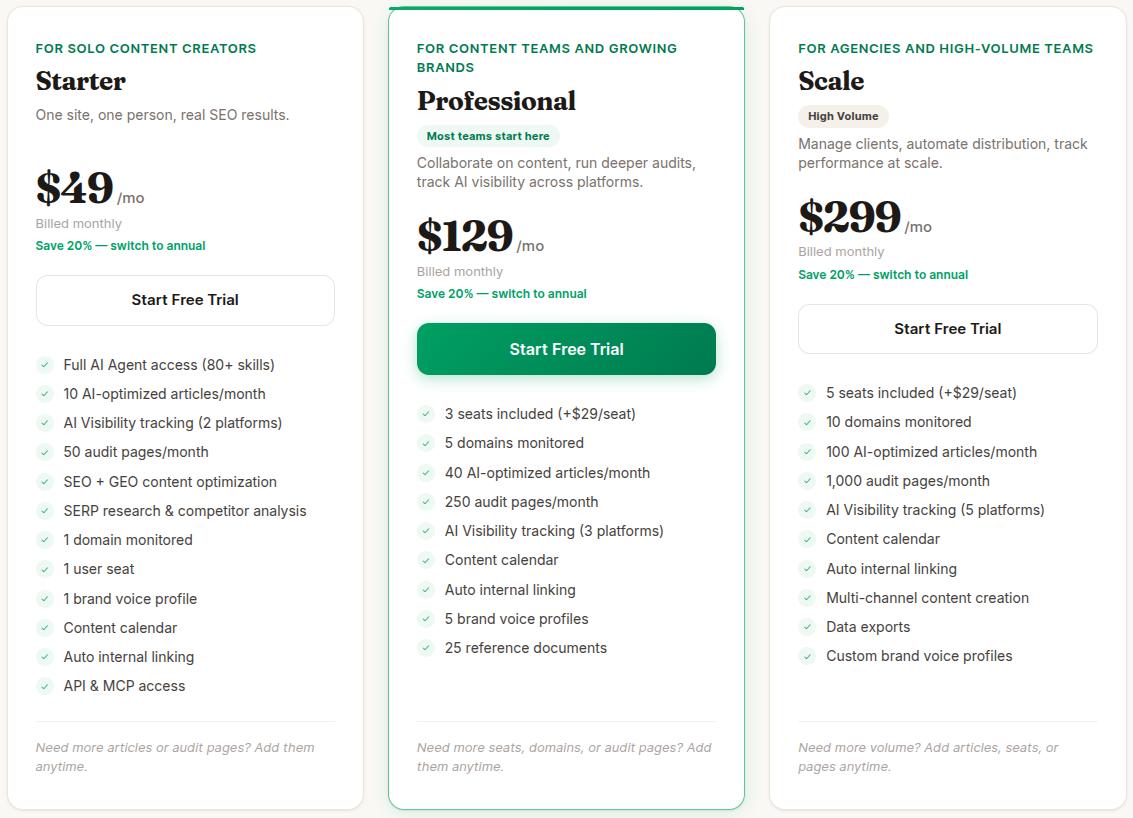The image size is (1133, 818).
Task: Click the 'Professional' plan heading
Action: pyautogui.click(x=496, y=101)
